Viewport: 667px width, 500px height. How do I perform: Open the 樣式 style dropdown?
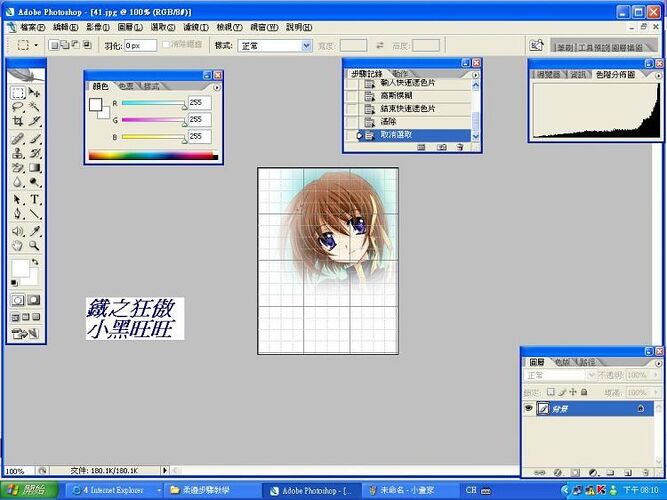[x=307, y=45]
